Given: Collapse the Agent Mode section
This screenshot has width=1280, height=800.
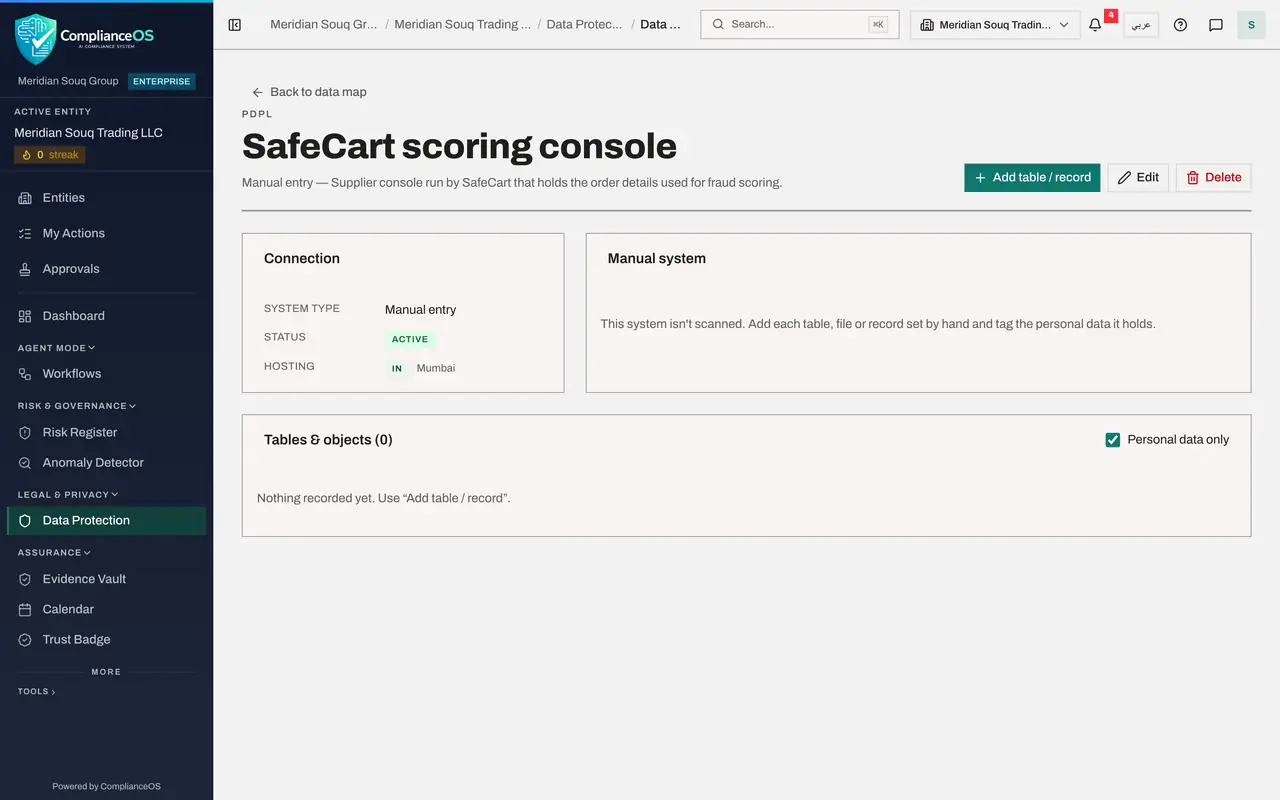Looking at the screenshot, I should [56, 348].
